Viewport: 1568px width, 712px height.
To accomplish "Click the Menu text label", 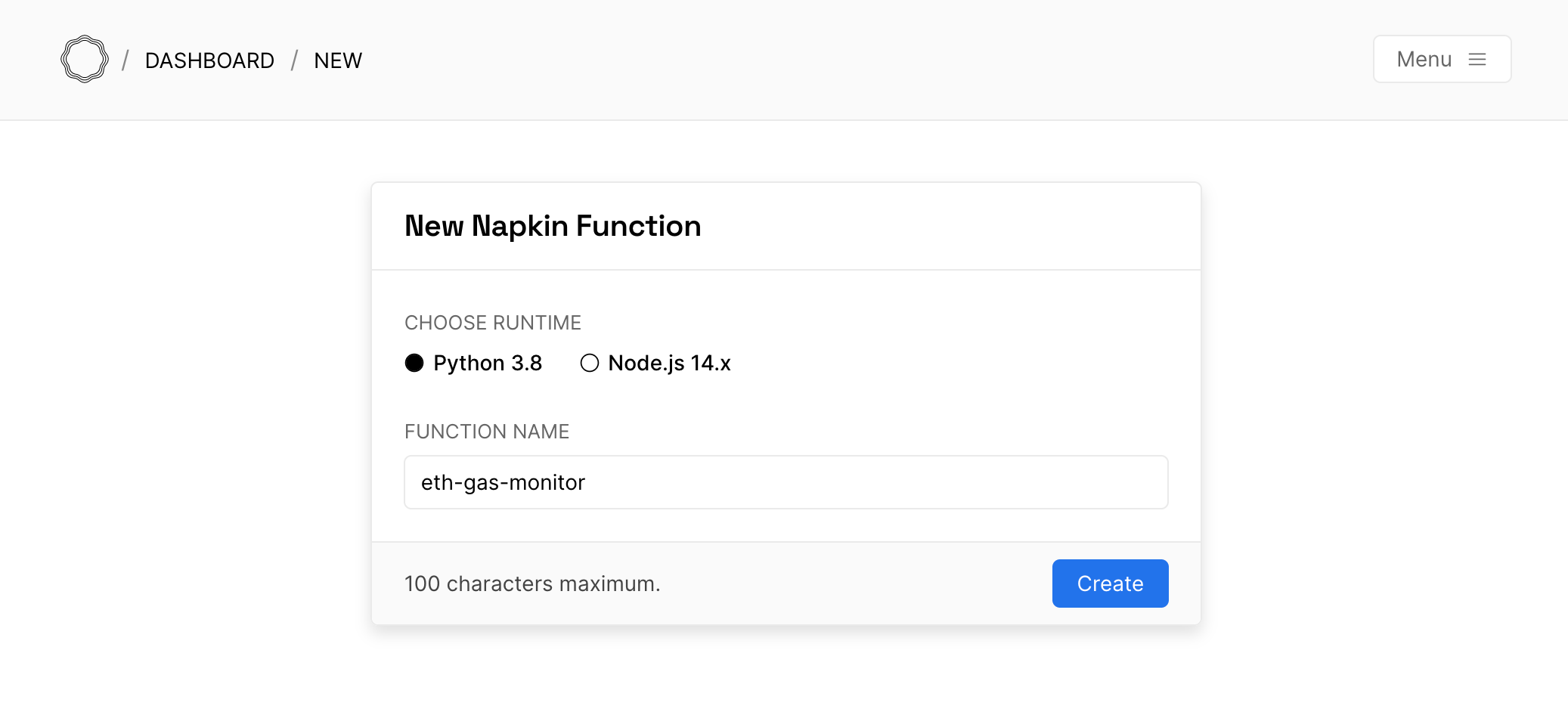I will tap(1424, 60).
